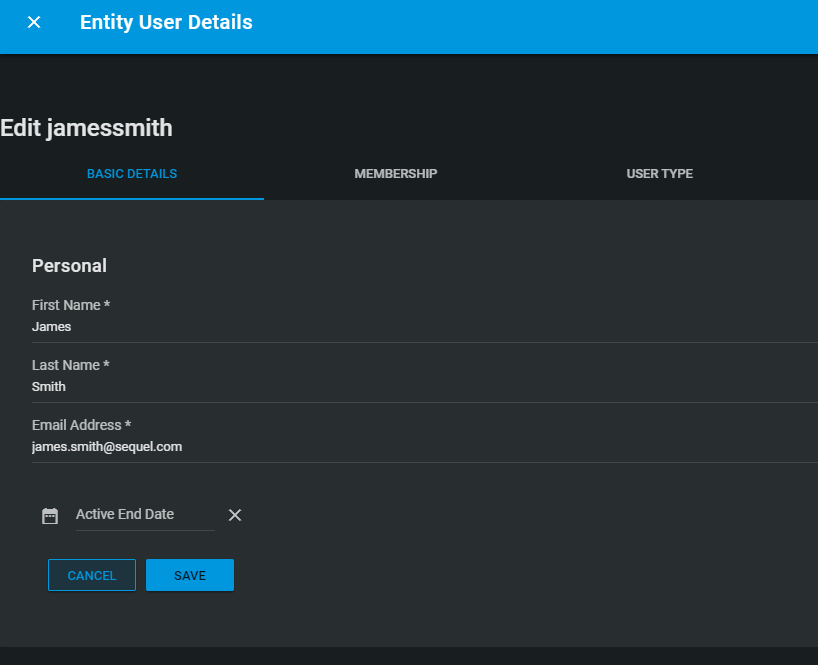Click the Last Name value Smith
The width and height of the screenshot is (818, 665).
[49, 387]
